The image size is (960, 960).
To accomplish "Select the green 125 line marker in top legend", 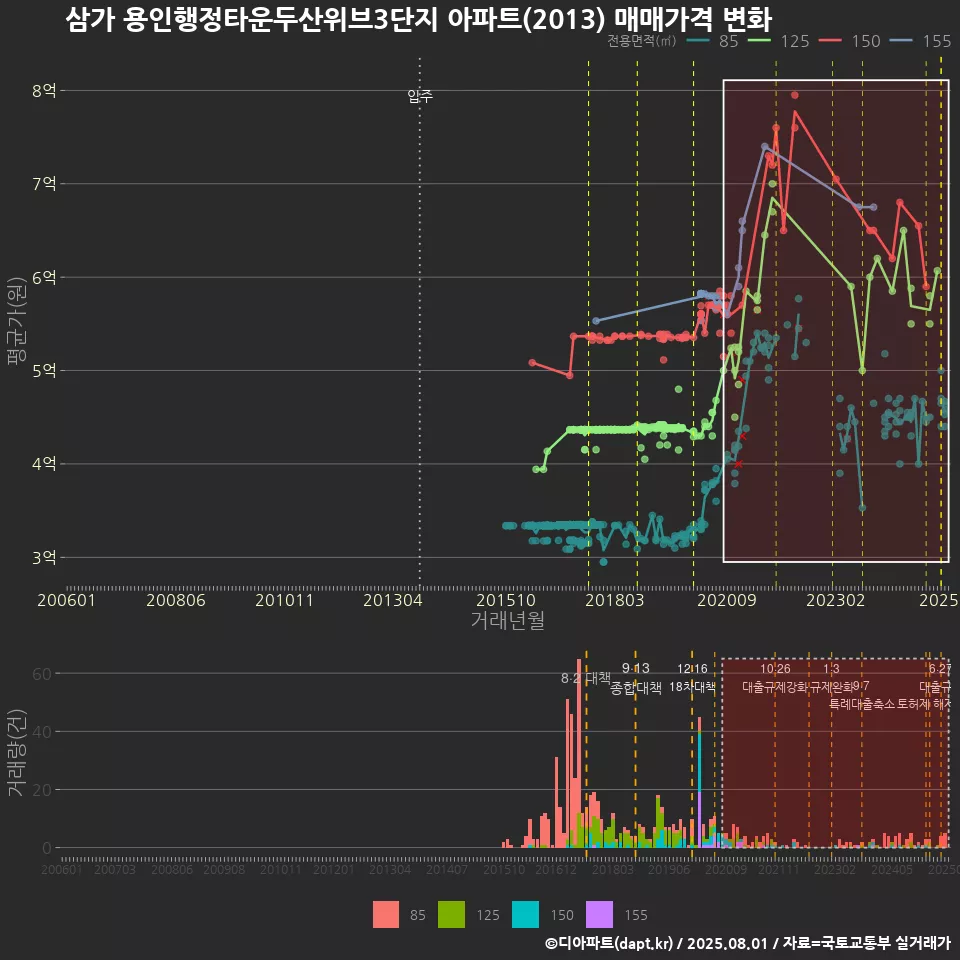I will (x=759, y=41).
